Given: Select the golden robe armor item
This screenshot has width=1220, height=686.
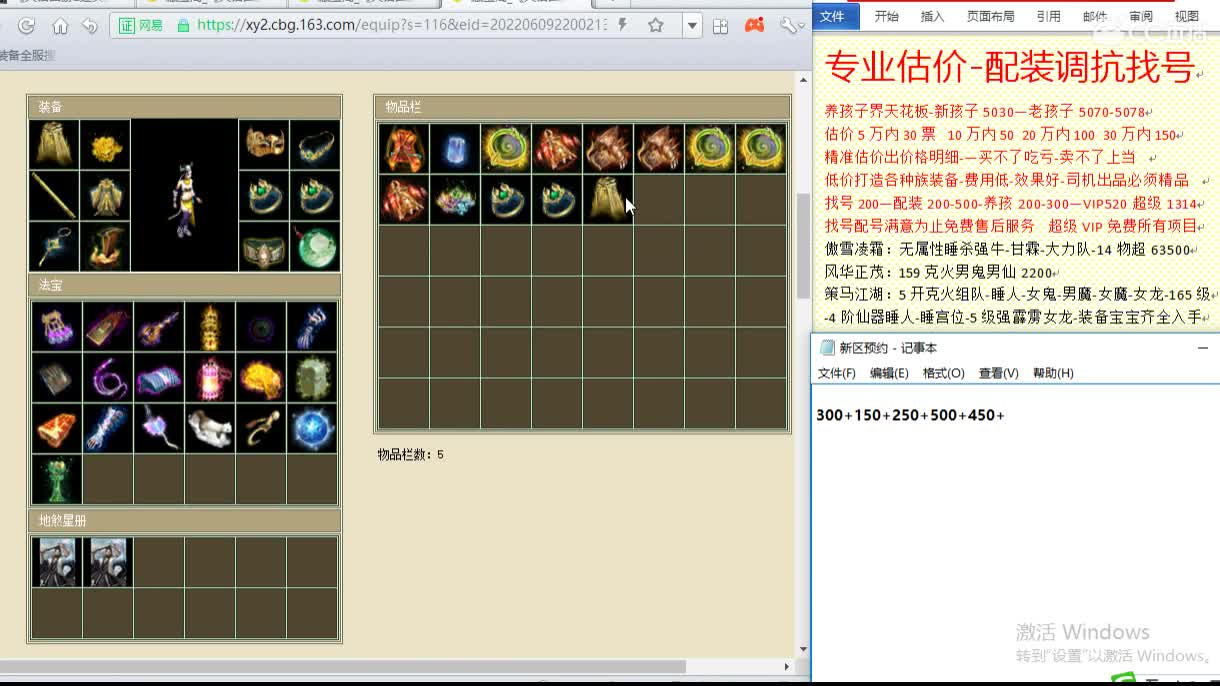Looking at the screenshot, I should coord(105,196).
